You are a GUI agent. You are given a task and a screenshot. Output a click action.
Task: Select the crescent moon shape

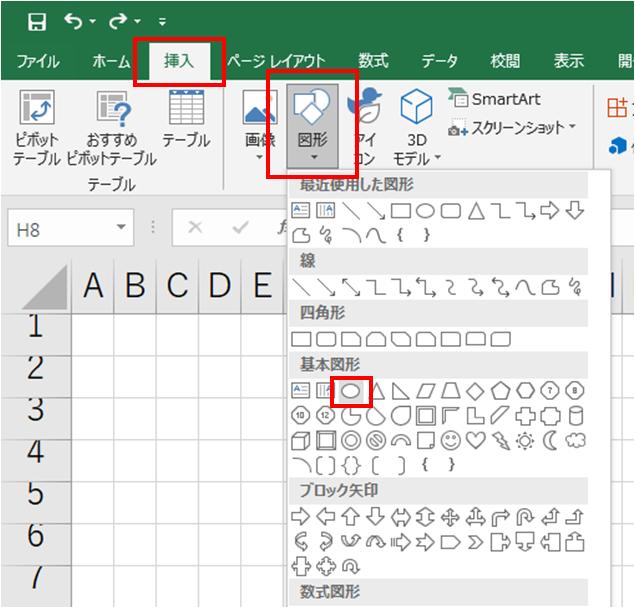[549, 440]
